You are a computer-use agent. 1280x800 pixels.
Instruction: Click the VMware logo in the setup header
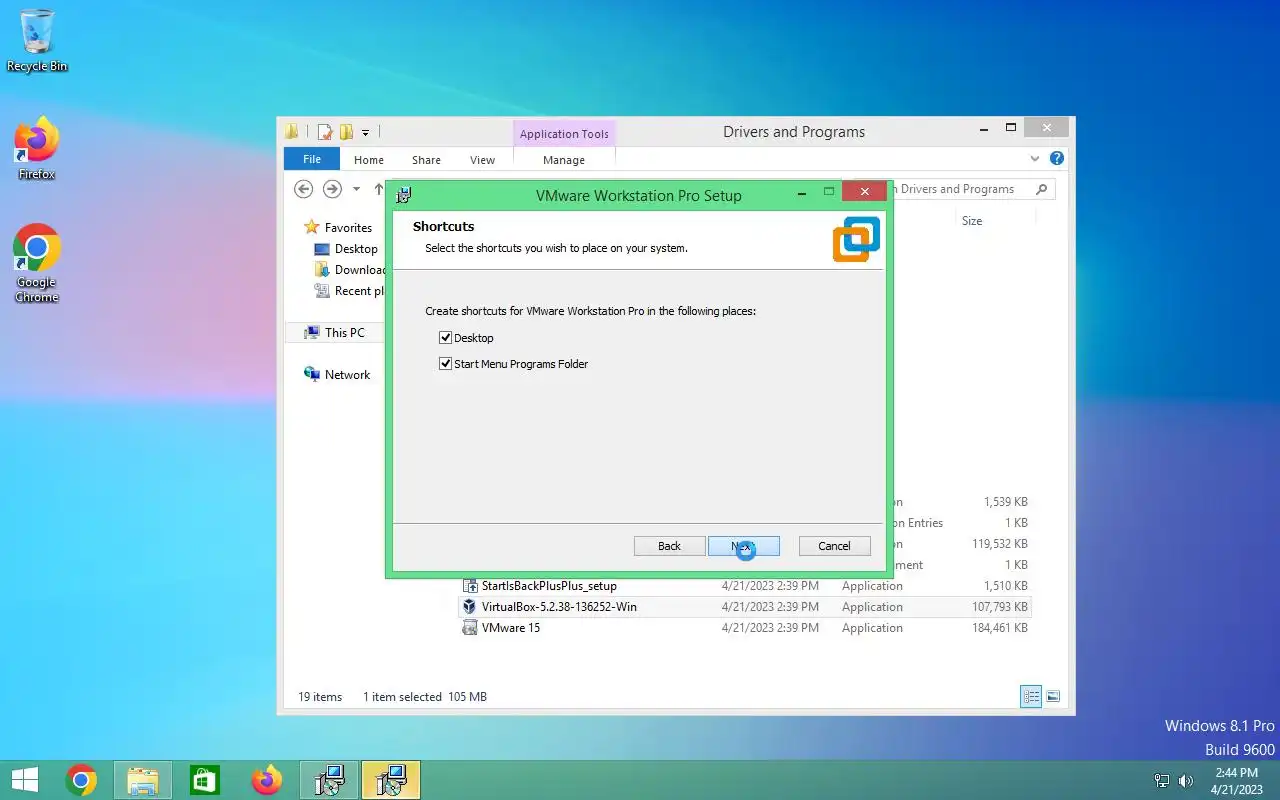856,239
